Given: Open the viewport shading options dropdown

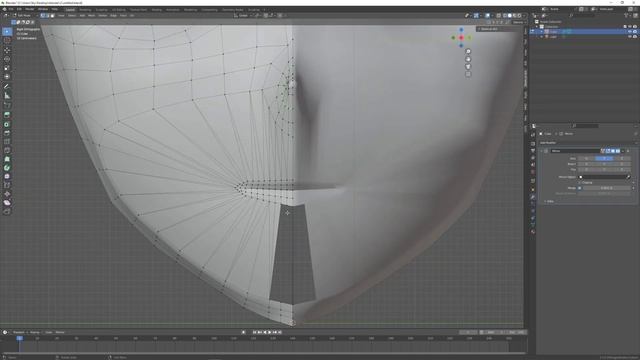Looking at the screenshot, I should click(x=524, y=16).
